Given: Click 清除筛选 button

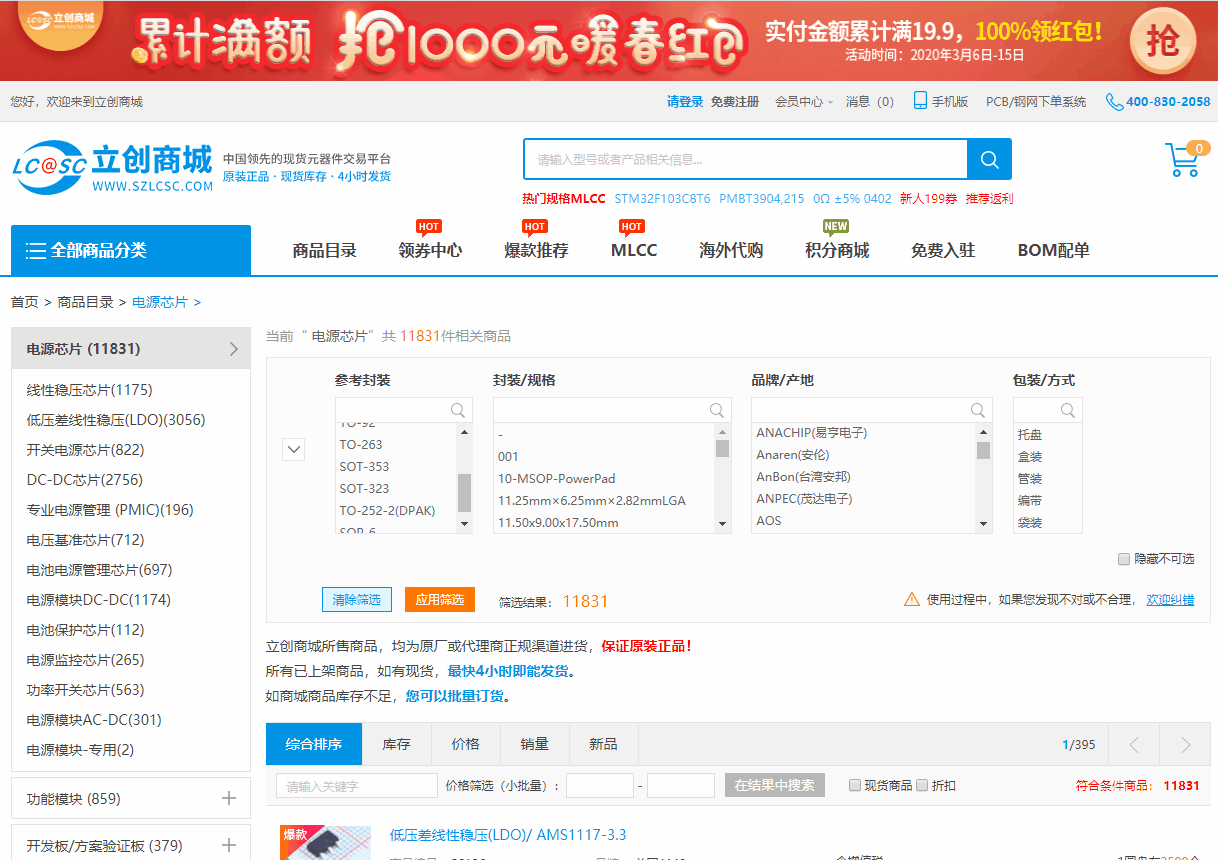Looking at the screenshot, I should [357, 599].
